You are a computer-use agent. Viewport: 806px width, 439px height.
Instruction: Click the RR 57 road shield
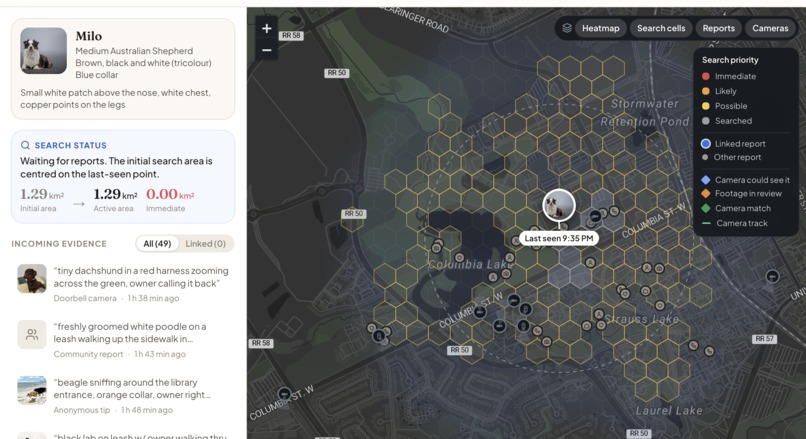pos(764,339)
